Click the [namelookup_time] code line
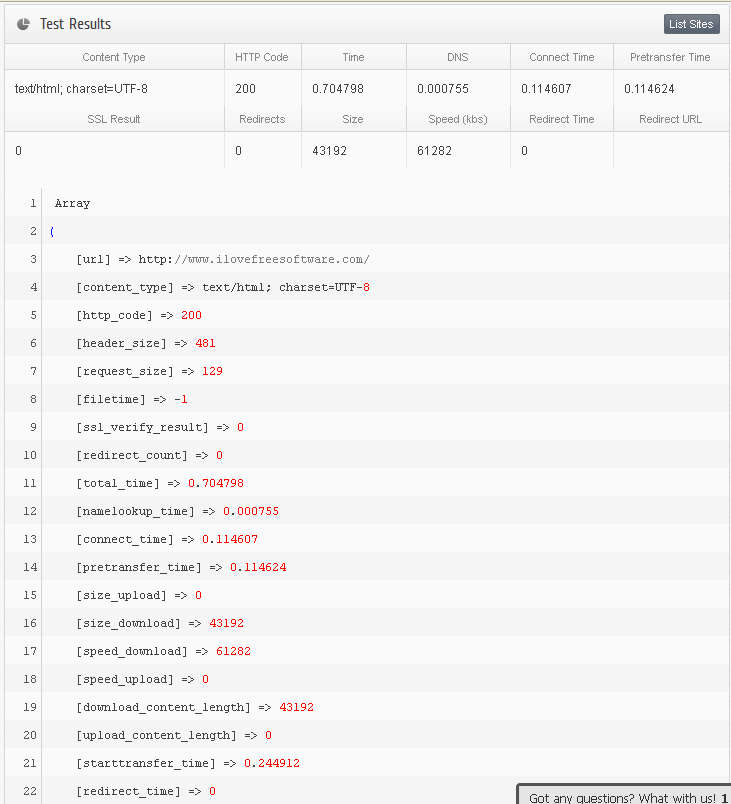This screenshot has width=731, height=804. click(x=177, y=511)
